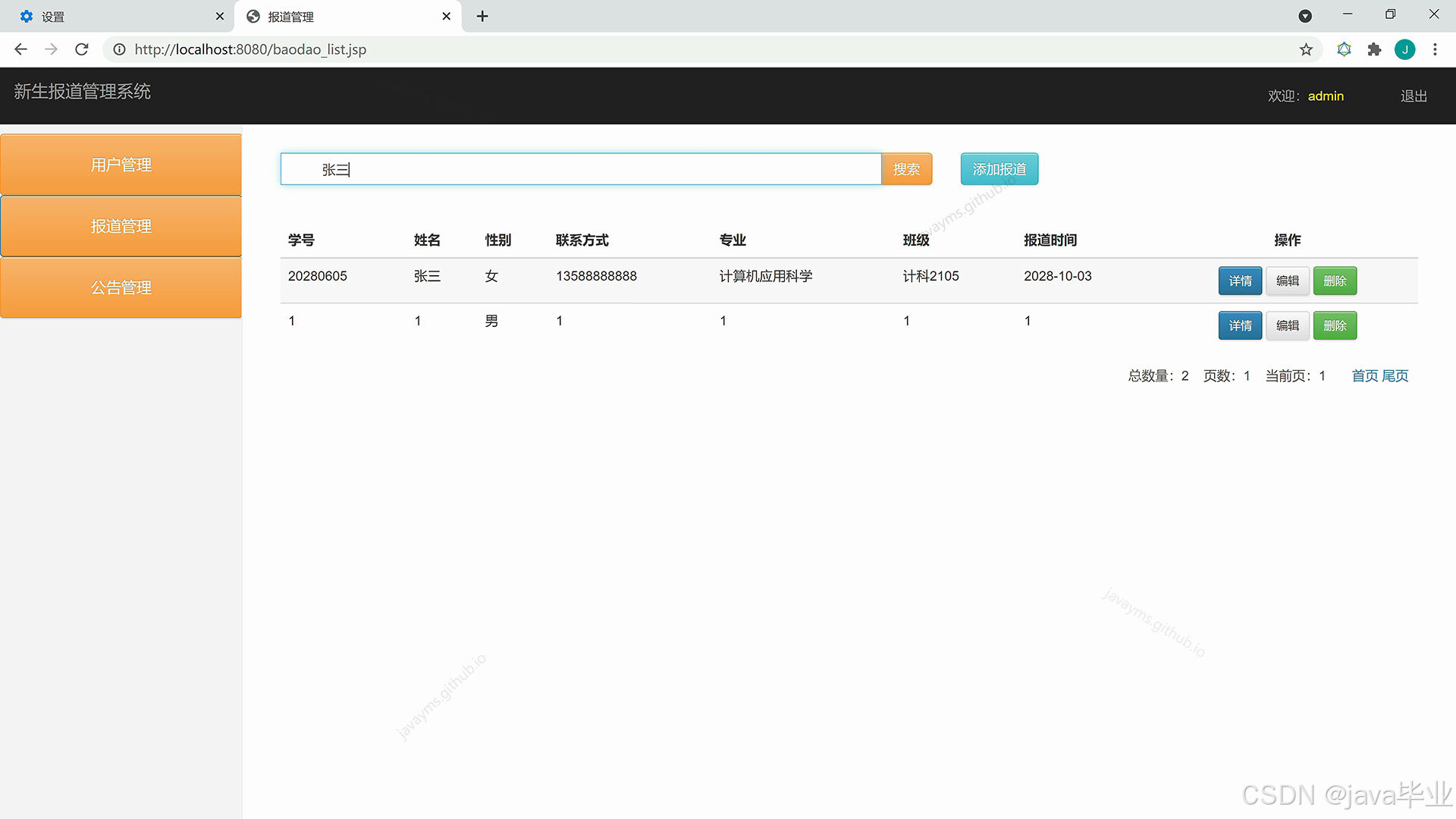Screen dimensions: 1456x819
Task: Click the 性别 column header
Action: 498,240
